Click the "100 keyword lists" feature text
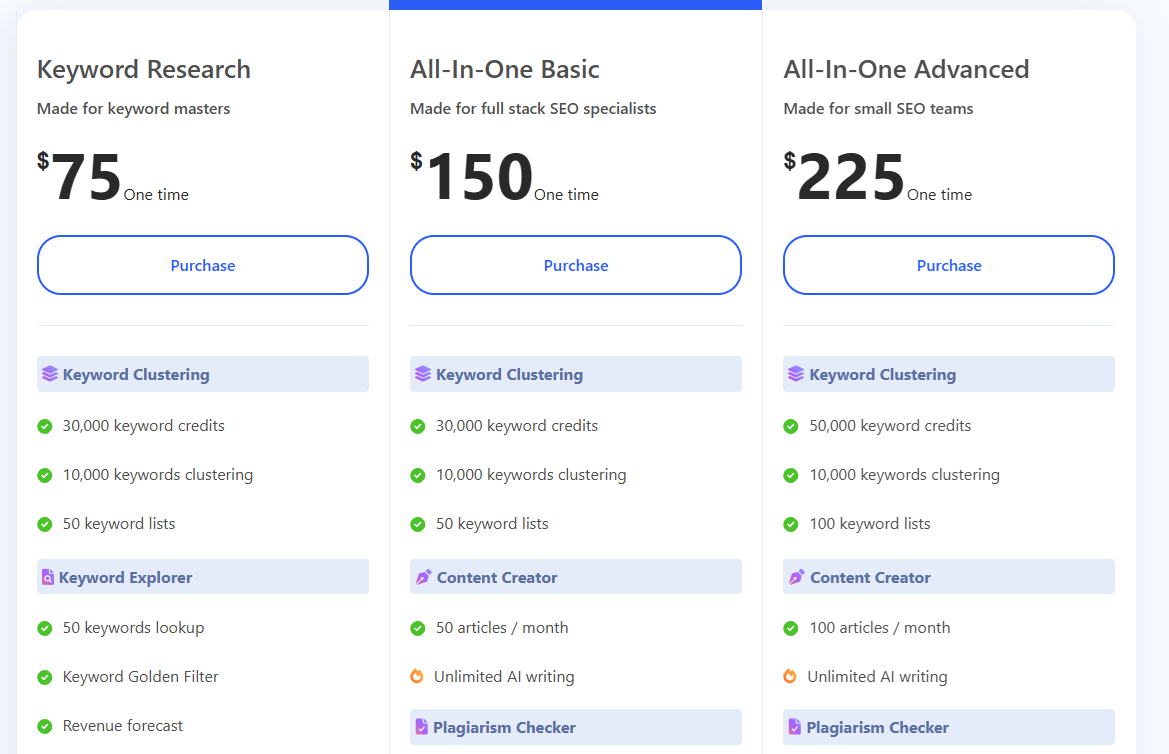1169x754 pixels. tap(870, 524)
